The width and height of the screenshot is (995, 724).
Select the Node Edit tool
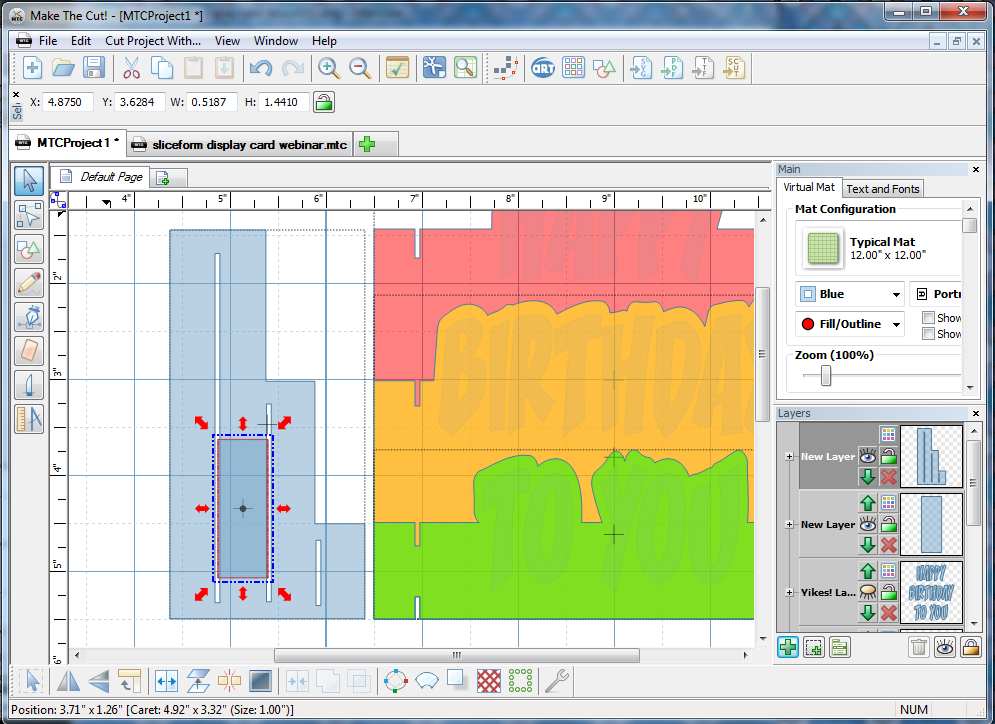coord(29,215)
